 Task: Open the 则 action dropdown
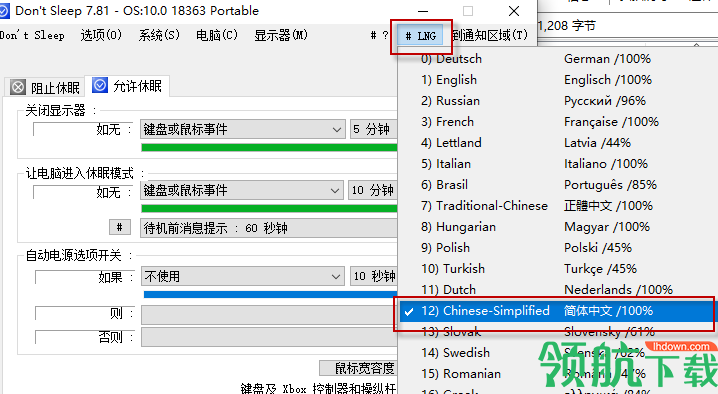point(269,315)
